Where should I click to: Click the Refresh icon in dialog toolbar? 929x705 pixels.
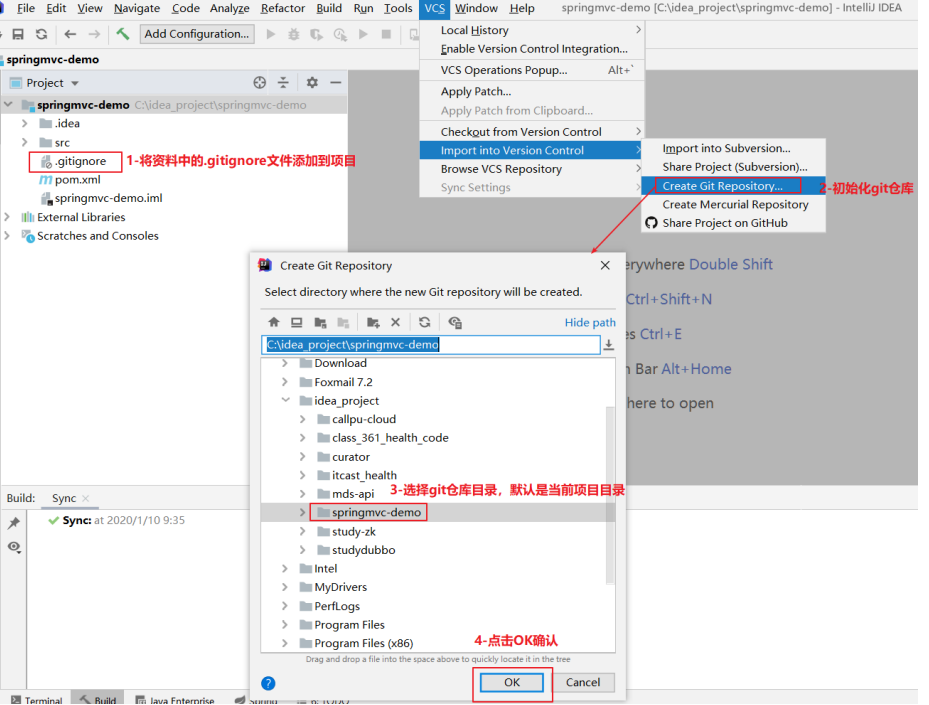425,322
